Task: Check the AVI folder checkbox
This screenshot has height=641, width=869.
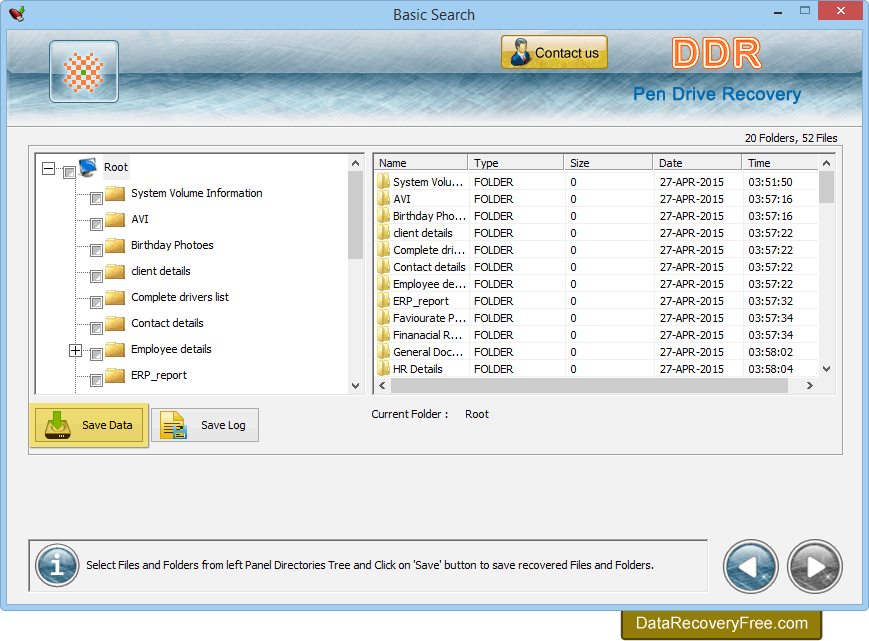Action: point(96,224)
